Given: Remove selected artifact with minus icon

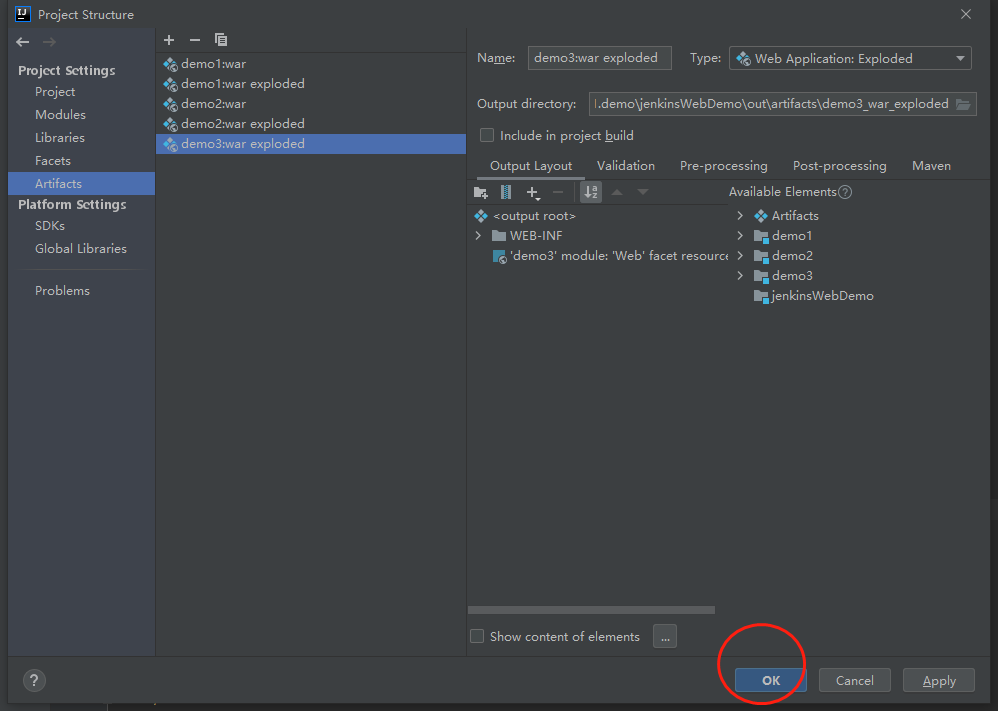Looking at the screenshot, I should [195, 40].
